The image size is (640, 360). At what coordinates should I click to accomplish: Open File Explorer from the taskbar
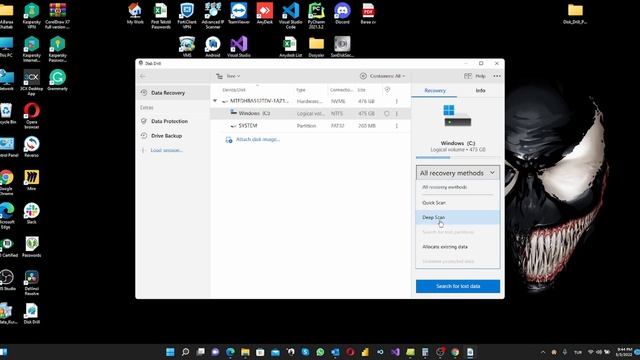(245, 352)
